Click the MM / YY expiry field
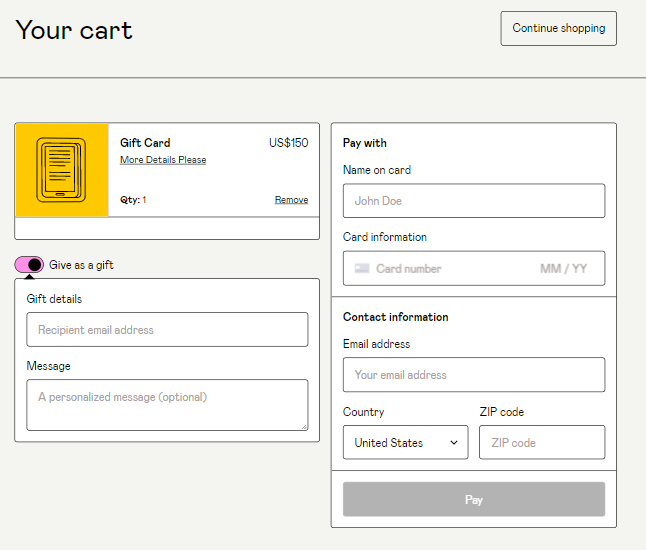The width and height of the screenshot is (646, 550). (x=563, y=268)
